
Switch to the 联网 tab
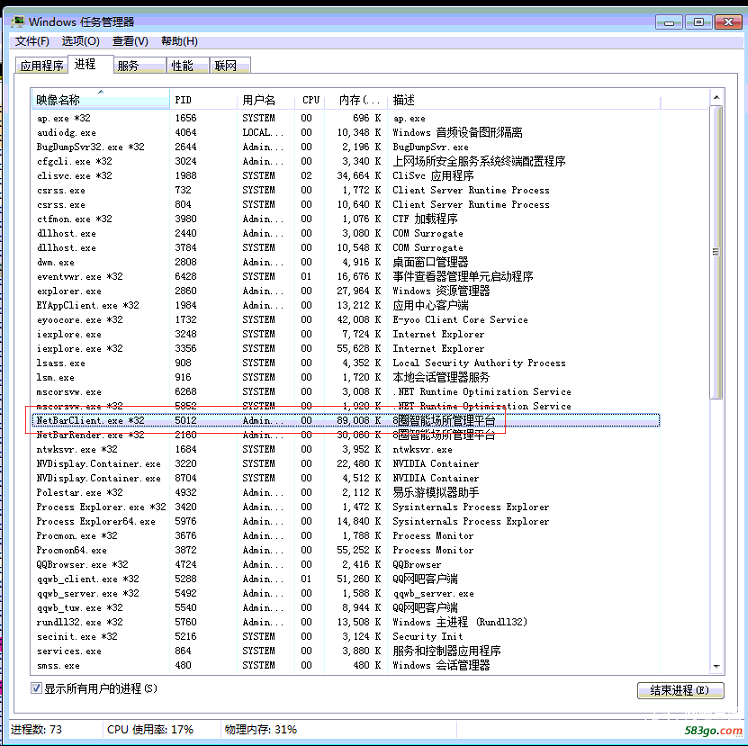[230, 65]
